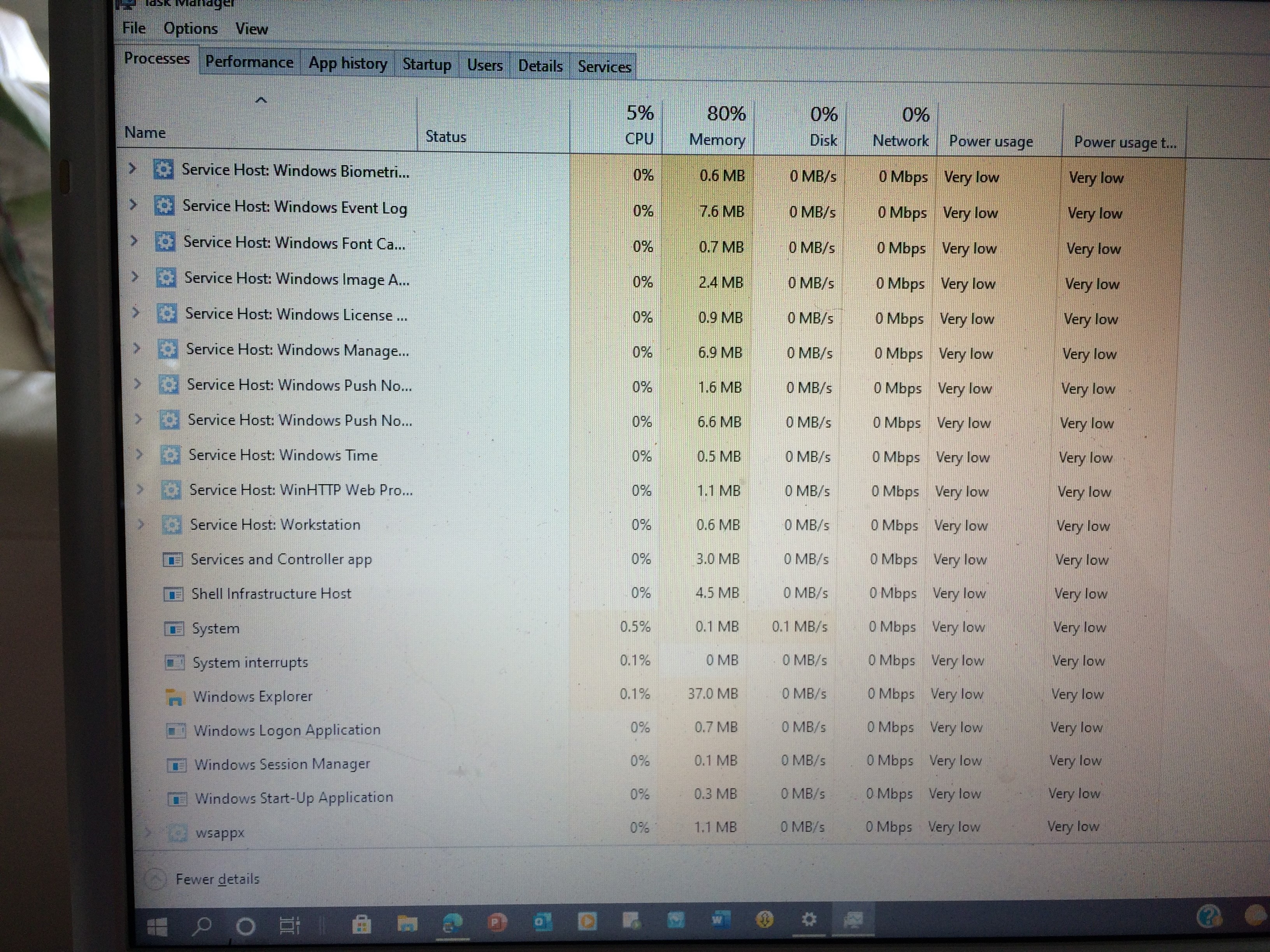The image size is (1270, 952).
Task: Switch to the App history tab
Action: pos(348,63)
